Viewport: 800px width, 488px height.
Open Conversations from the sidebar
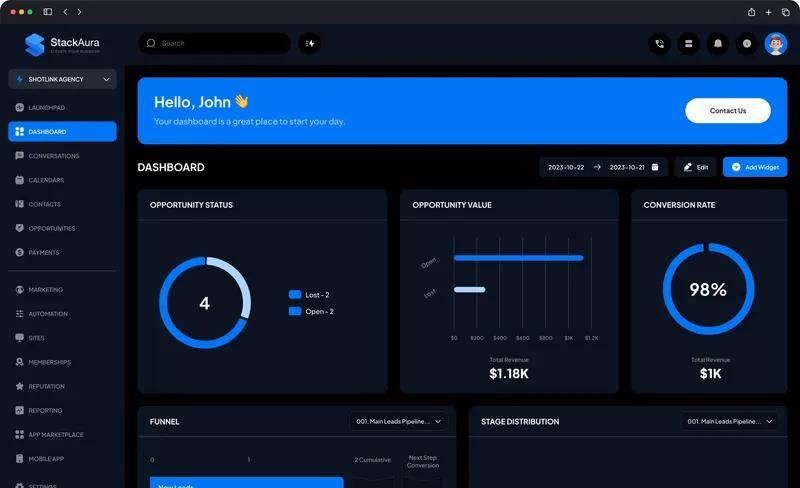click(62, 156)
